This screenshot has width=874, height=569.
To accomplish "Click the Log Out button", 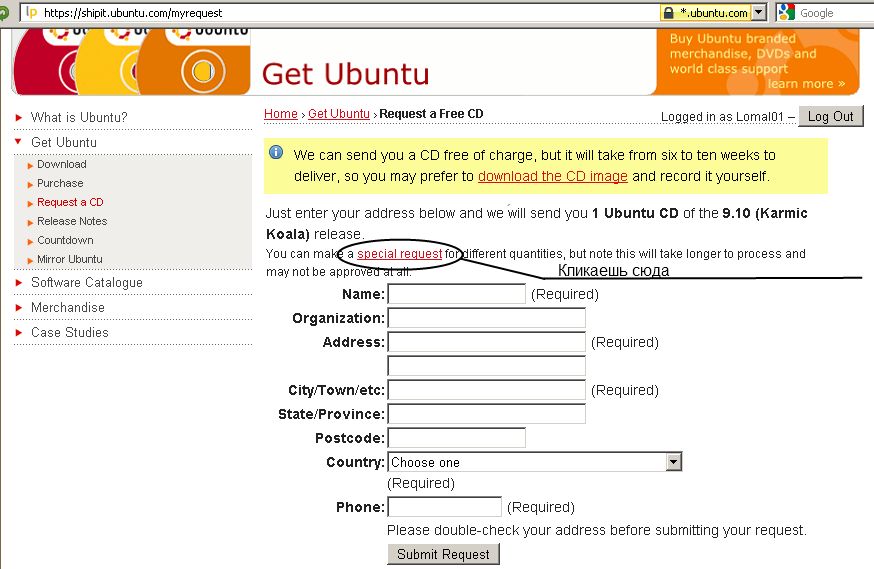I will (x=831, y=116).
